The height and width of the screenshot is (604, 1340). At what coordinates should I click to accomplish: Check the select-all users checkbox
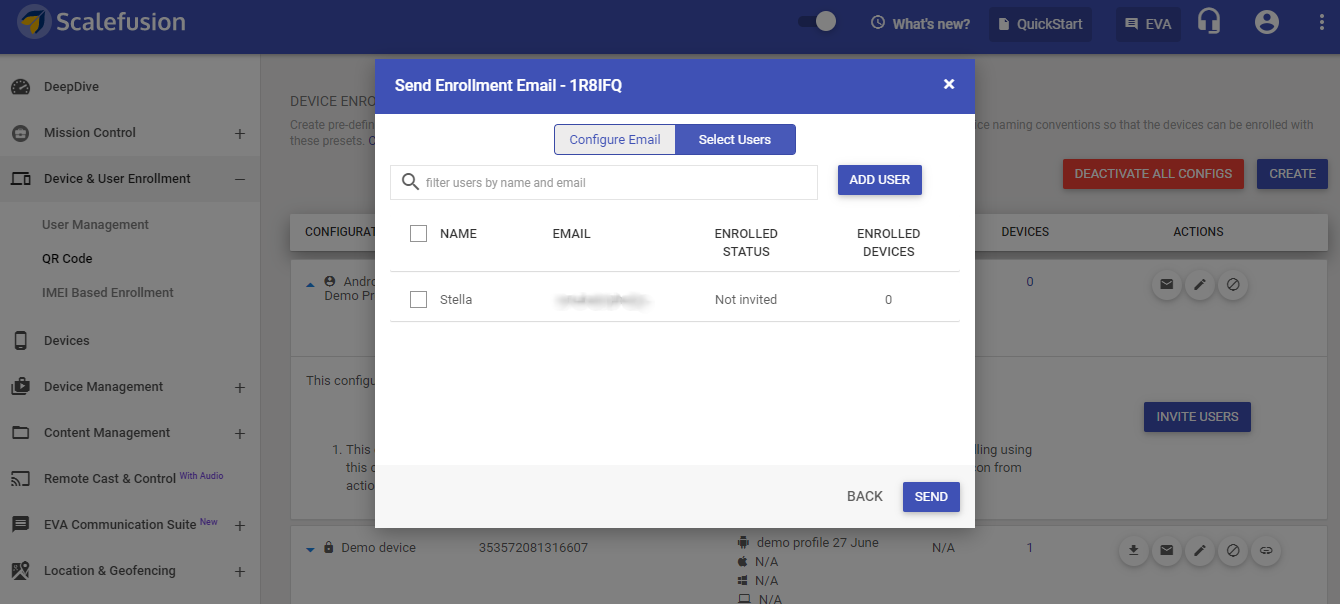point(419,233)
